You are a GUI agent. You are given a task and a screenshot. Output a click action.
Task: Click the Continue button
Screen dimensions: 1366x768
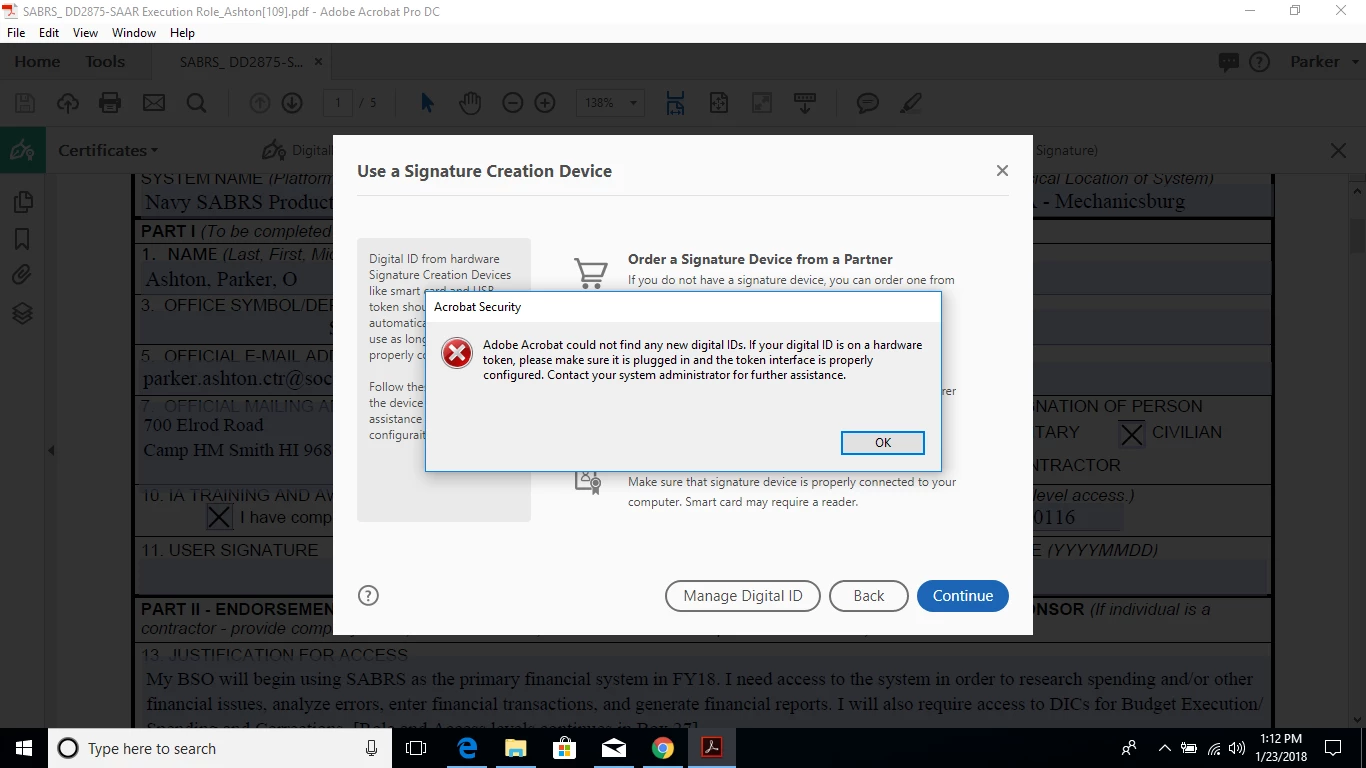tap(962, 596)
